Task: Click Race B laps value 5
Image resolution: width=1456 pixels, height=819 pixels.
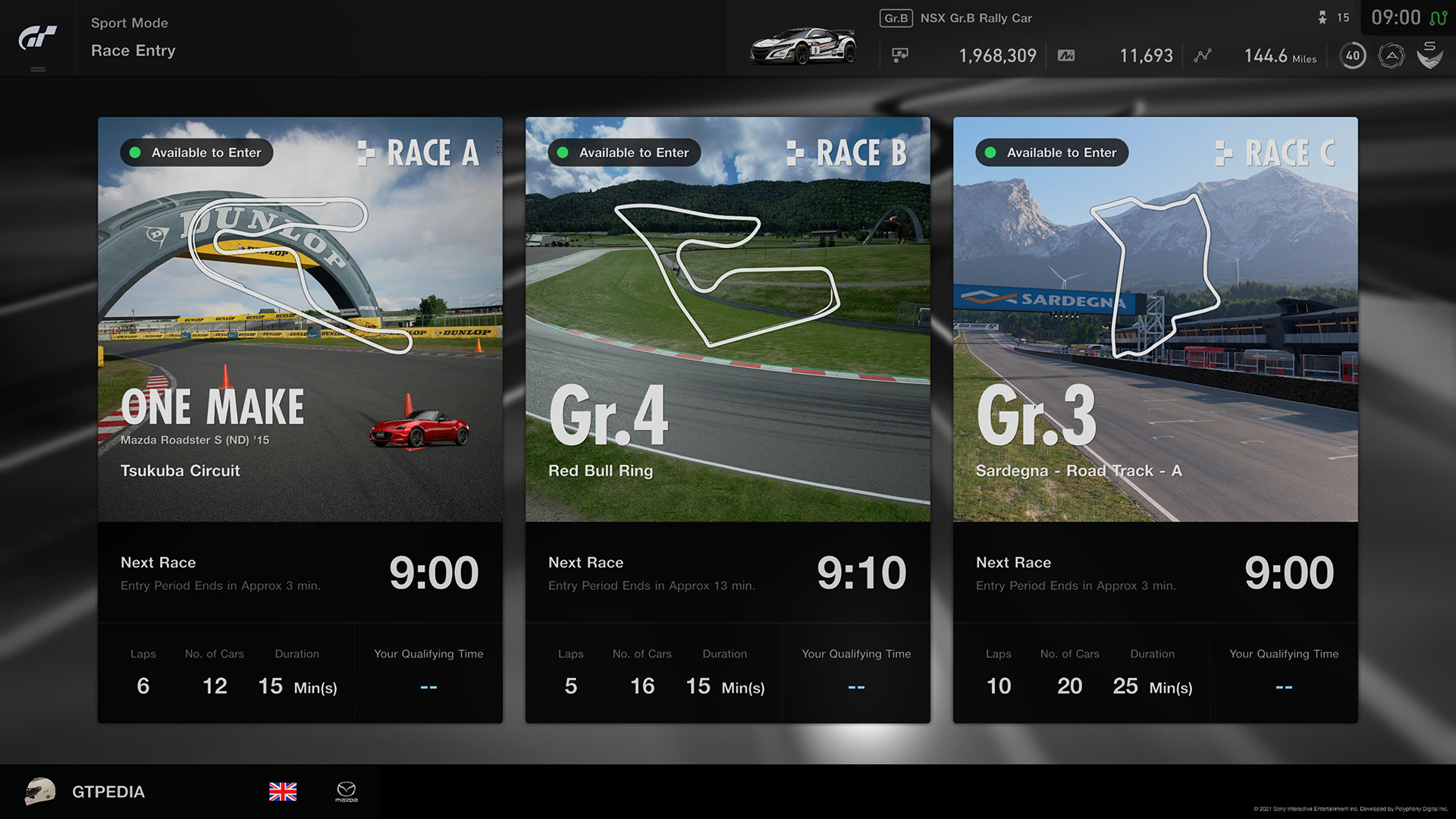Action: pyautogui.click(x=570, y=686)
